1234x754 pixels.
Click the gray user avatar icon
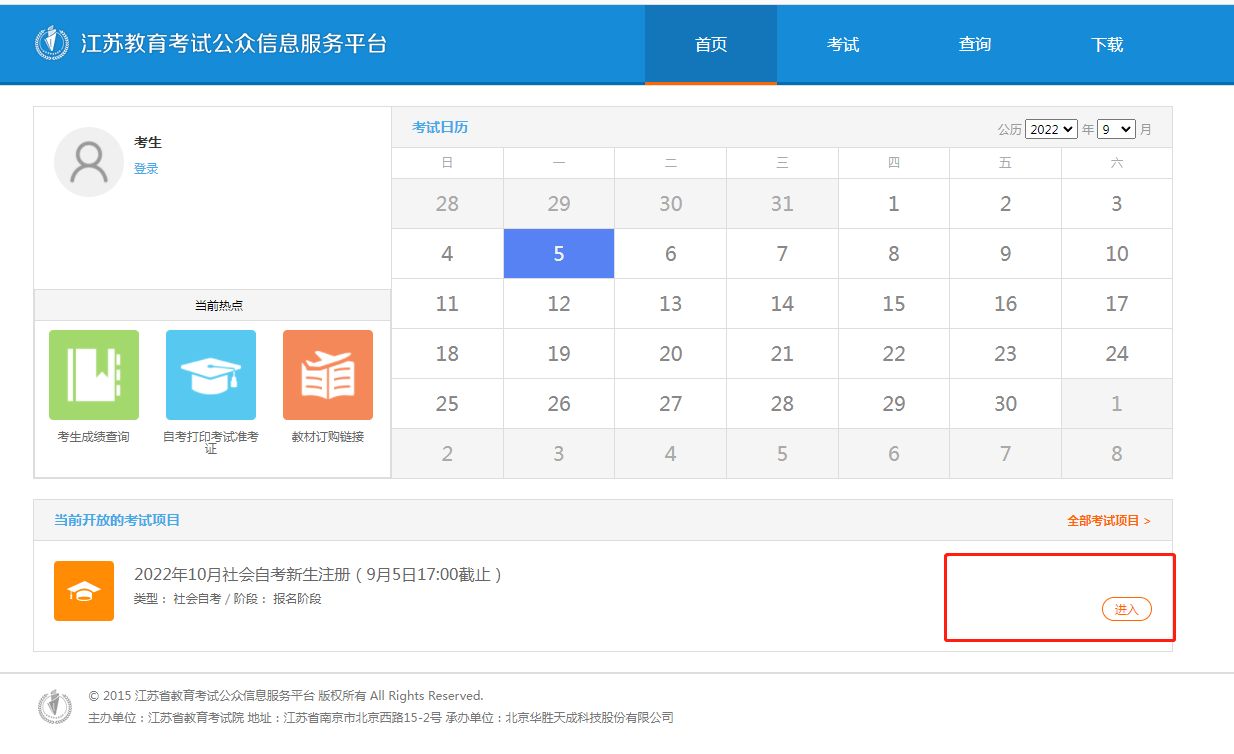(89, 162)
